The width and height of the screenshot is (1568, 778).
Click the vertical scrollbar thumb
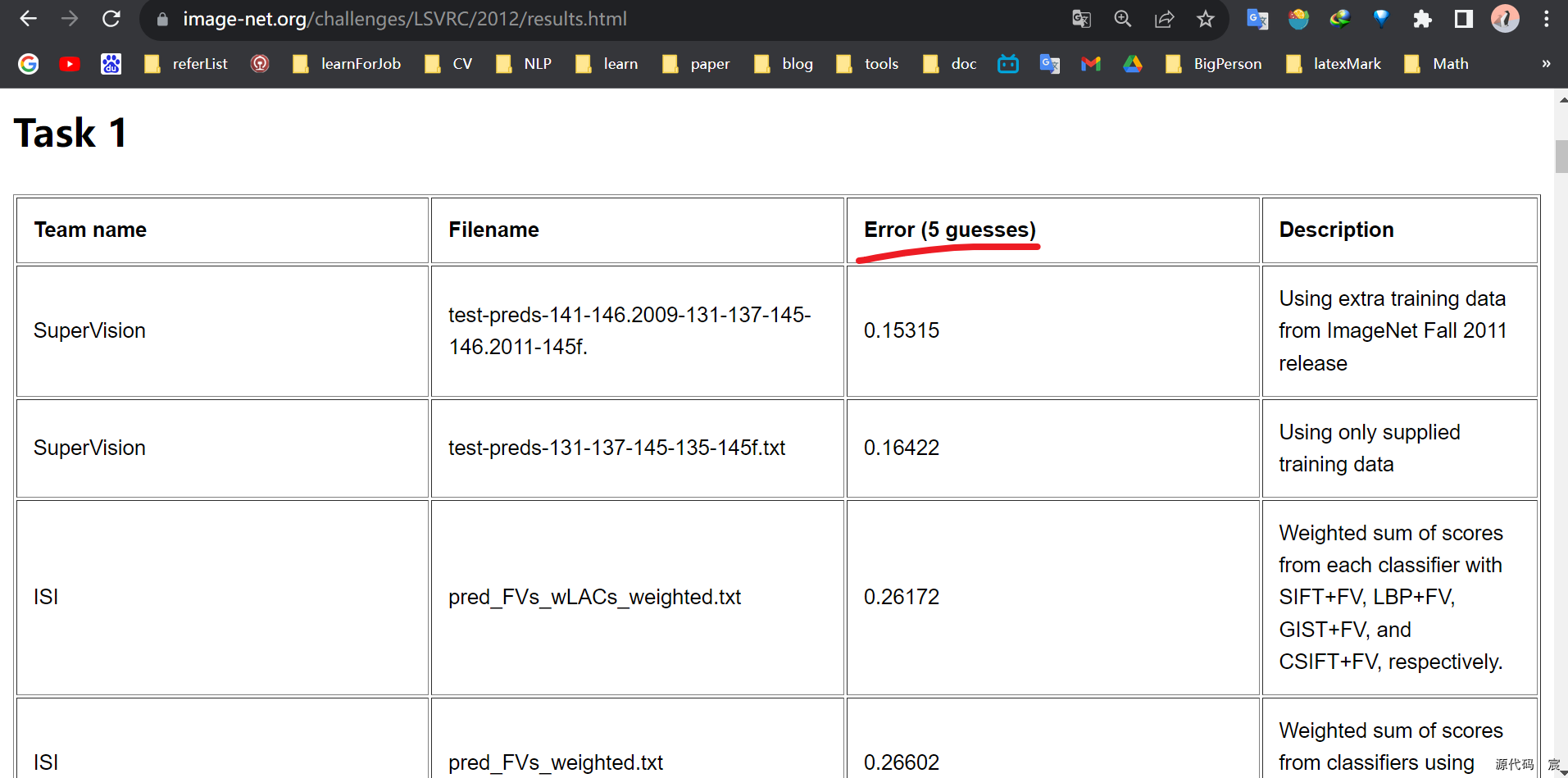pos(1561,156)
